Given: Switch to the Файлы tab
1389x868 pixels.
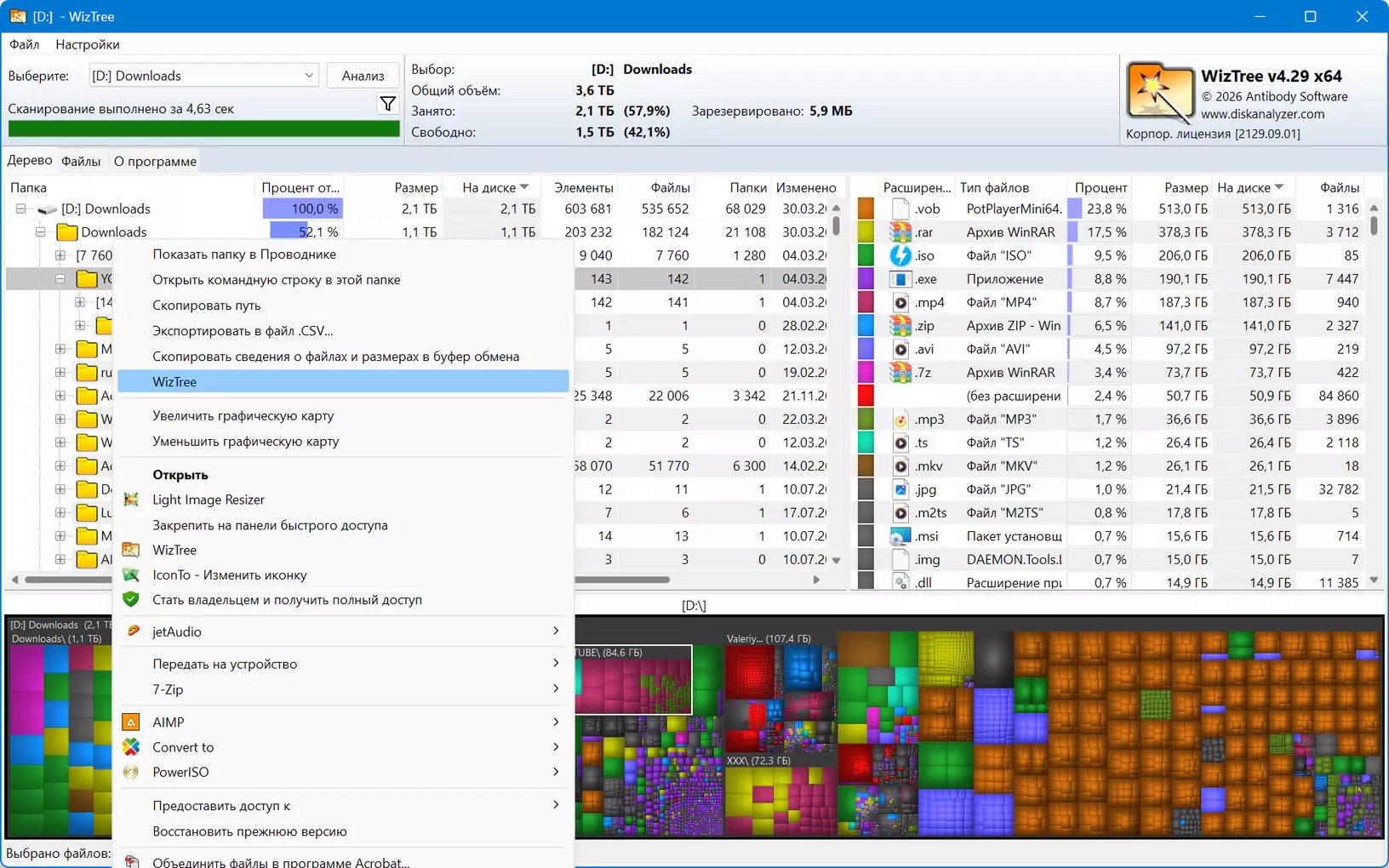Looking at the screenshot, I should [81, 162].
